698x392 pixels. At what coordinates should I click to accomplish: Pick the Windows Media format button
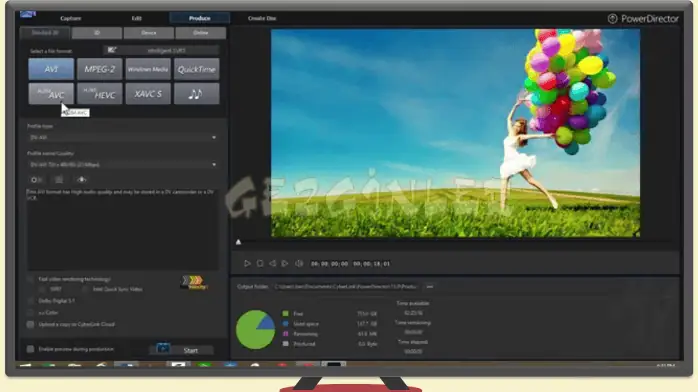point(148,69)
